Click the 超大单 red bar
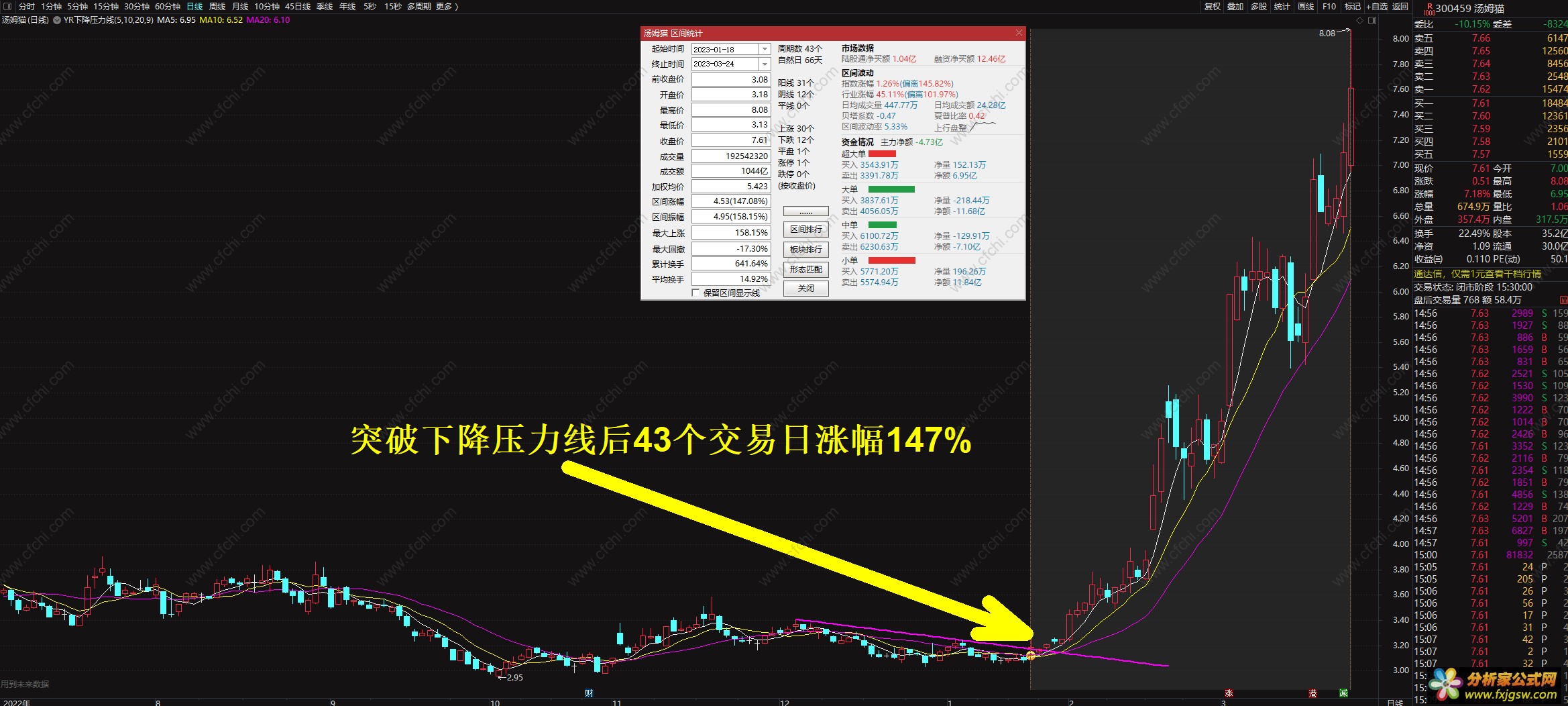This screenshot has height=706, width=1568. coord(882,154)
